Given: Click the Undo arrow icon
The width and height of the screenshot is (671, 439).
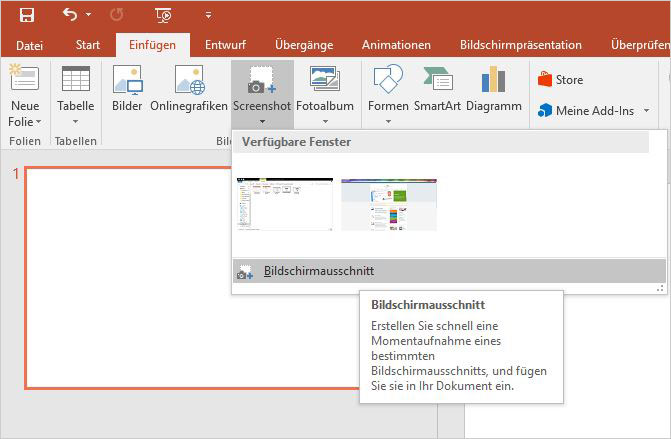Looking at the screenshot, I should [x=70, y=15].
